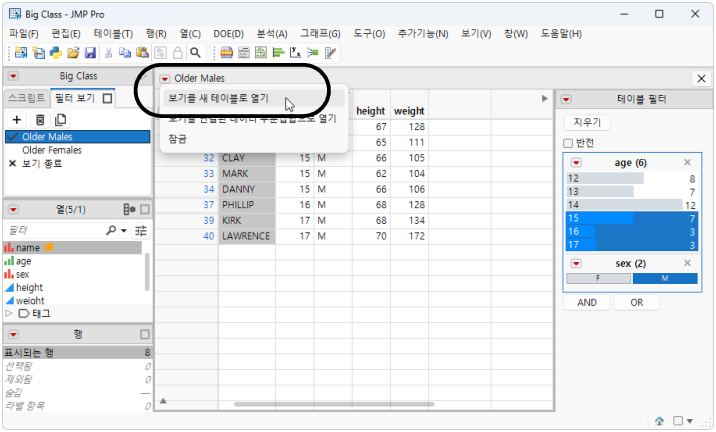Open the Fit Y by X icon
716x432 pixels.
click(295, 53)
